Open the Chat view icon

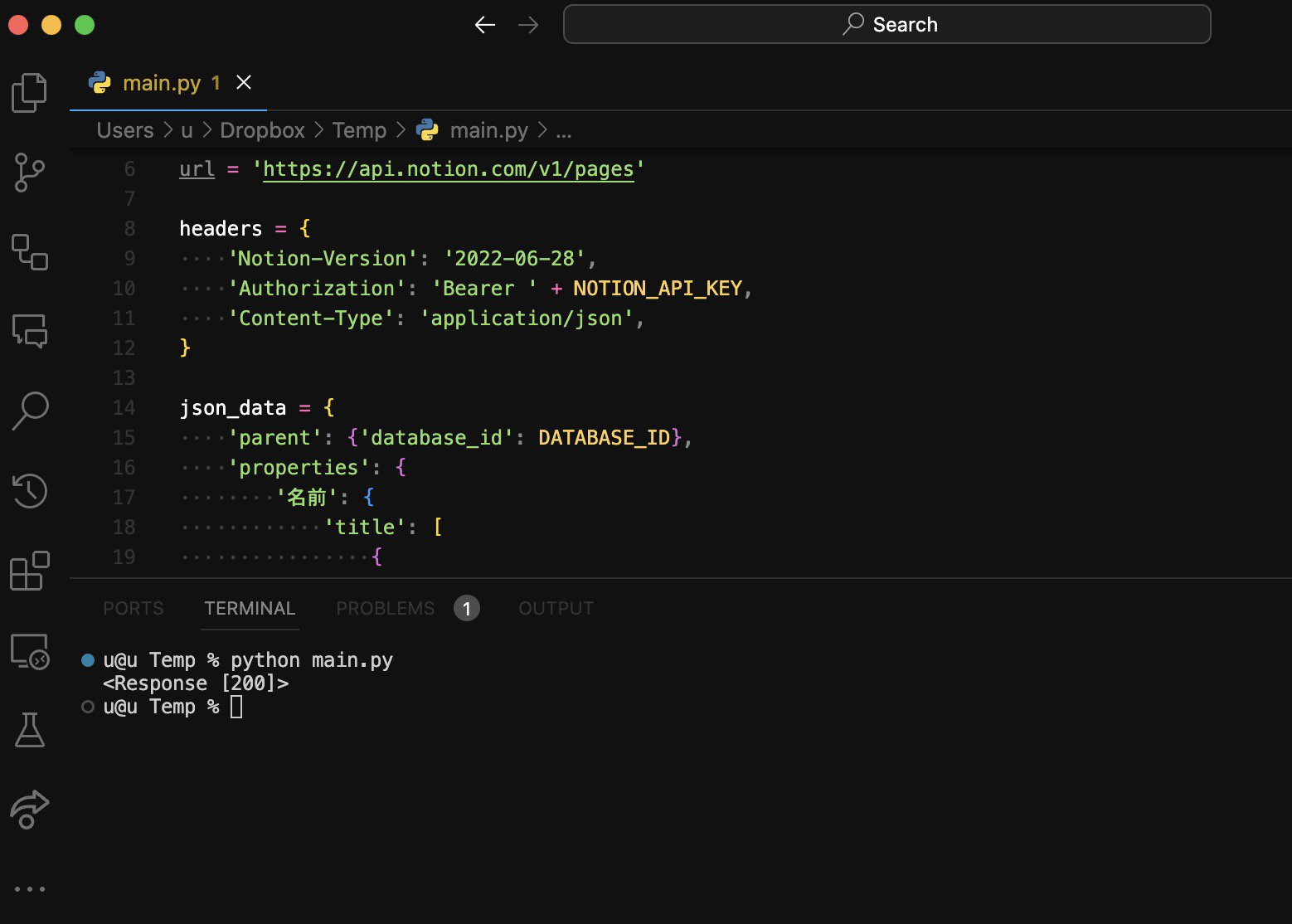30,331
